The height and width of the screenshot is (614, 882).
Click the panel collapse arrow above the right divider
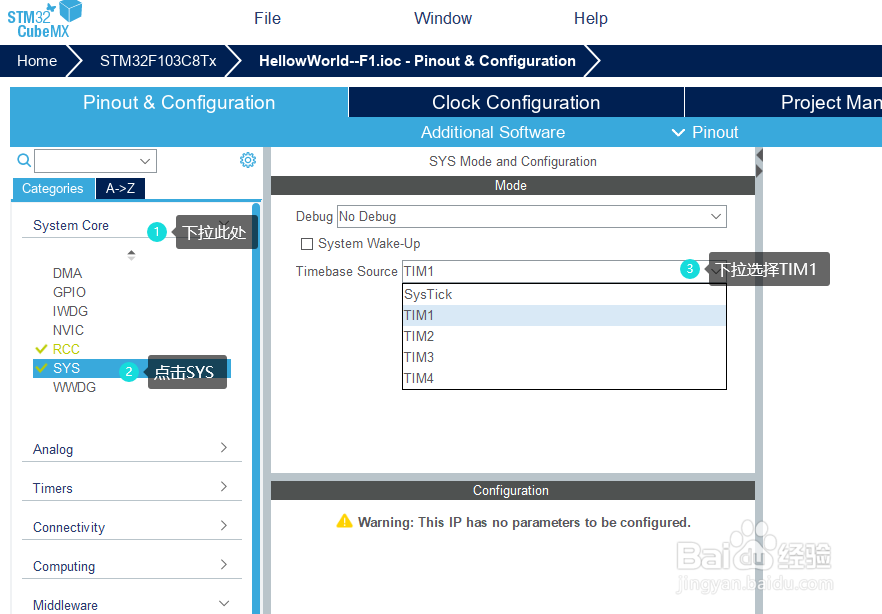pos(759,155)
